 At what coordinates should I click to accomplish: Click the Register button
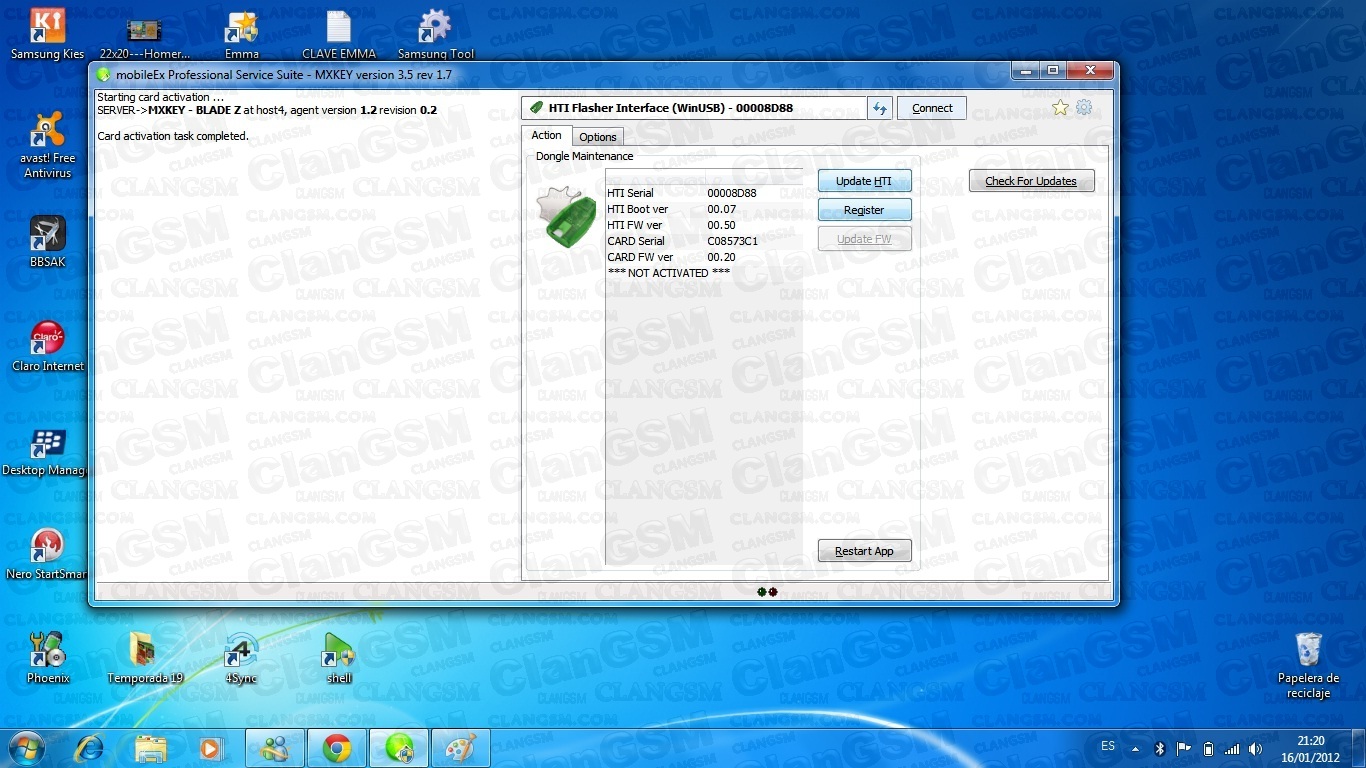pyautogui.click(x=864, y=210)
